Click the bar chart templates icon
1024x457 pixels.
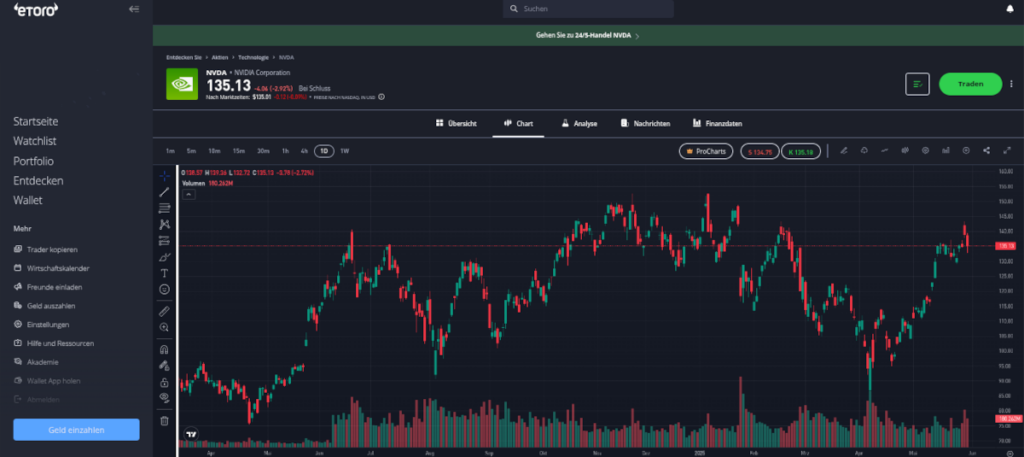coord(946,151)
